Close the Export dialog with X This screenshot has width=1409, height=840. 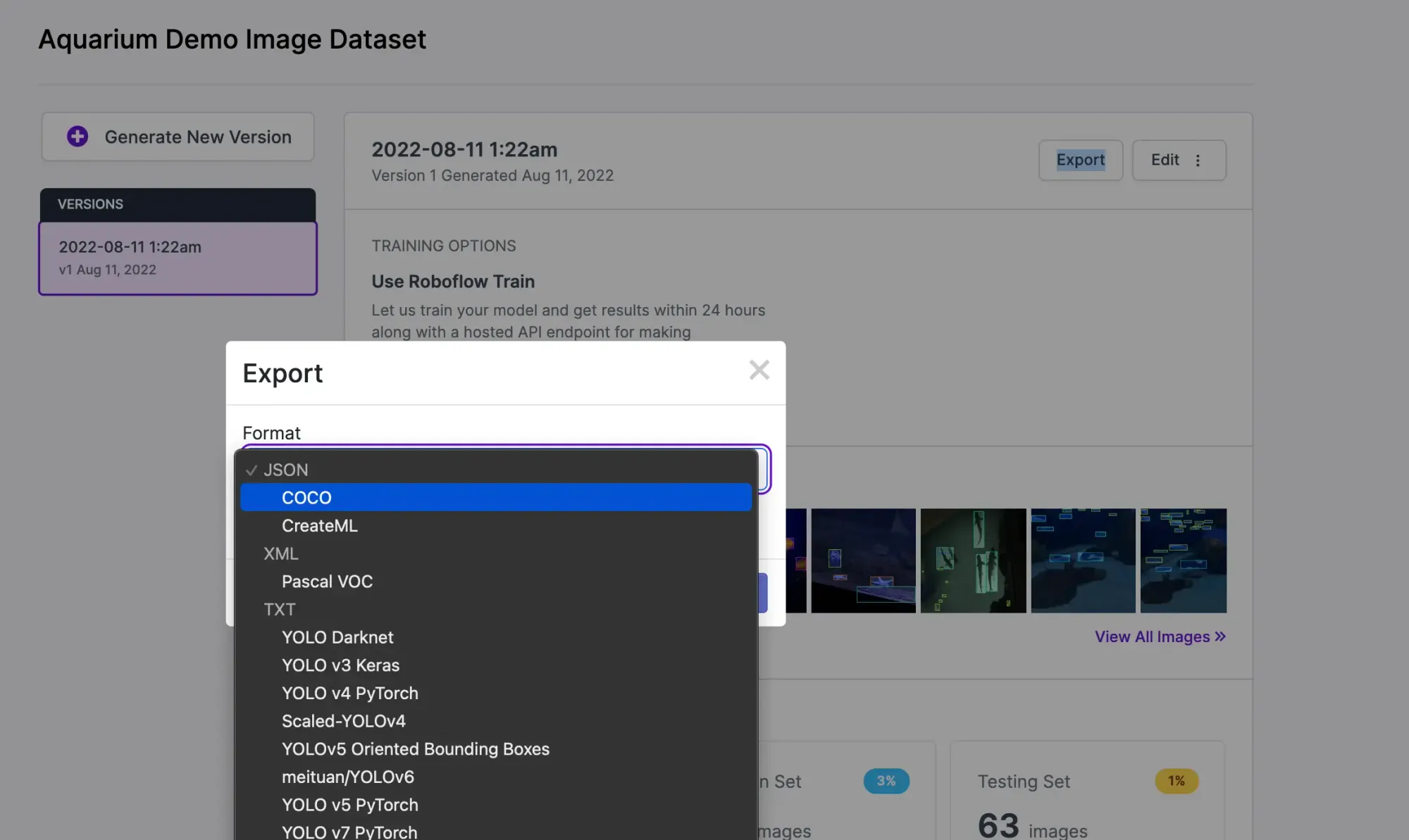[x=759, y=370]
